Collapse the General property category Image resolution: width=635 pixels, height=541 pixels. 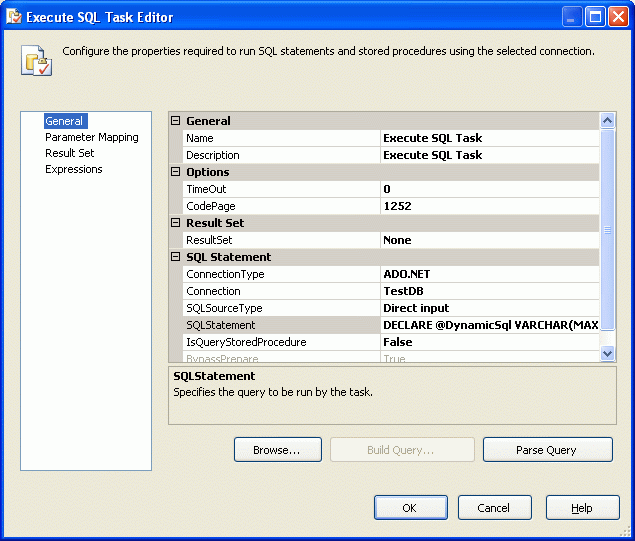click(x=175, y=121)
